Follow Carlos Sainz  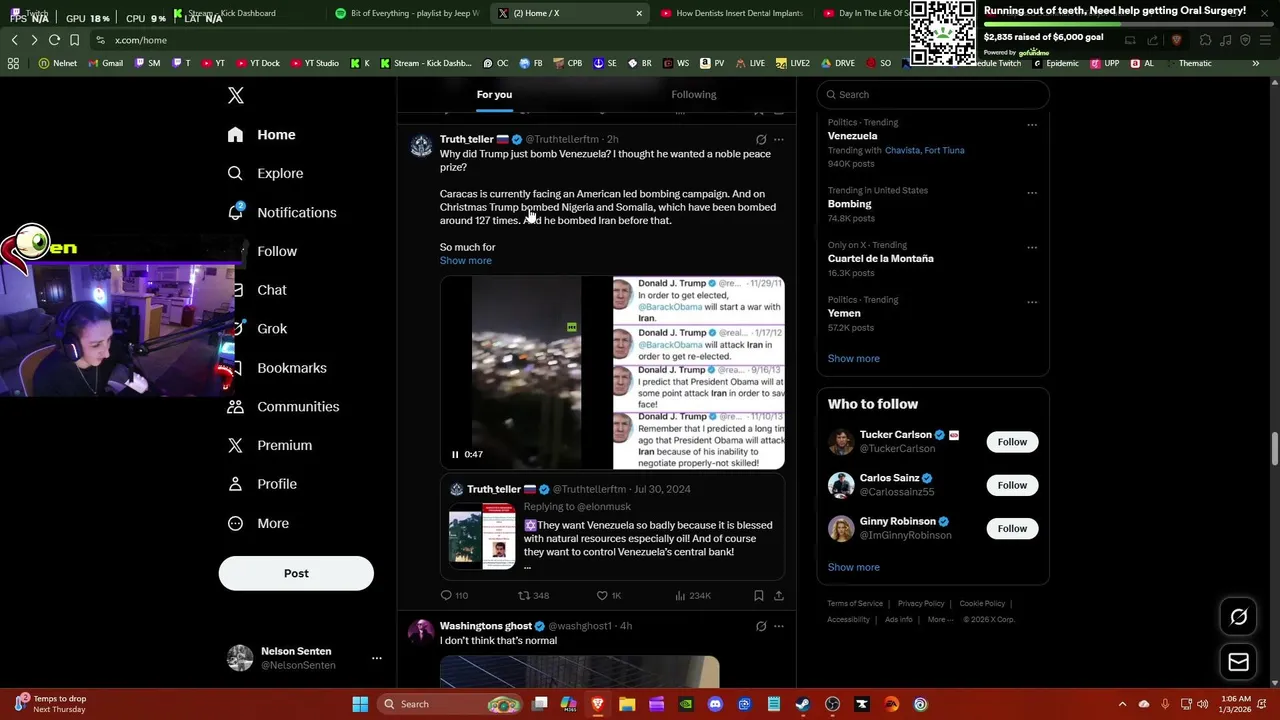[x=1012, y=485]
